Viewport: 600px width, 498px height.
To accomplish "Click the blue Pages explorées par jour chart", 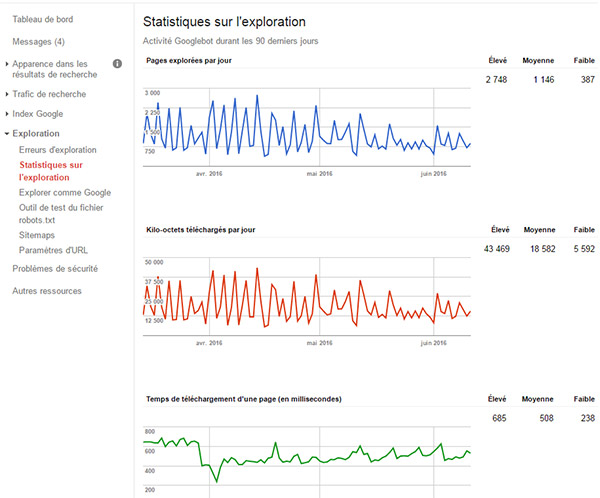I will click(x=307, y=127).
